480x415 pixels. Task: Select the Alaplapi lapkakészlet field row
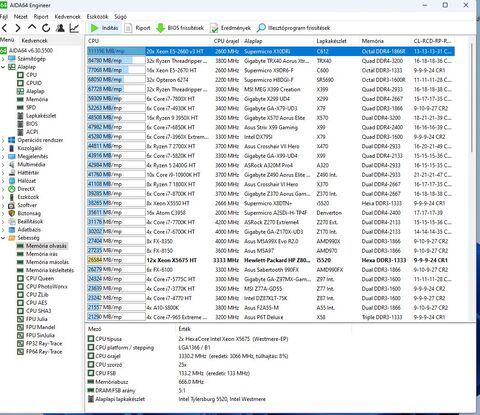220,399
